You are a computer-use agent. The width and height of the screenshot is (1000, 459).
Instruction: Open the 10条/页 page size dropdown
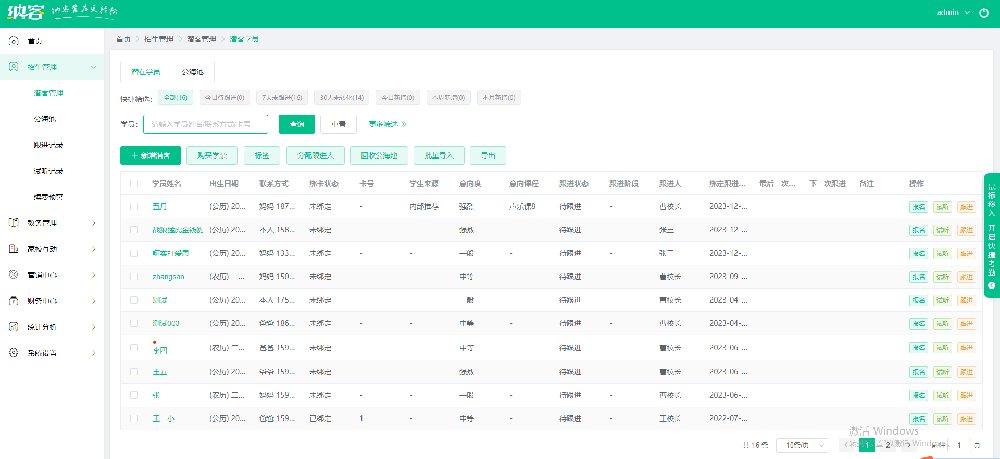click(804, 445)
